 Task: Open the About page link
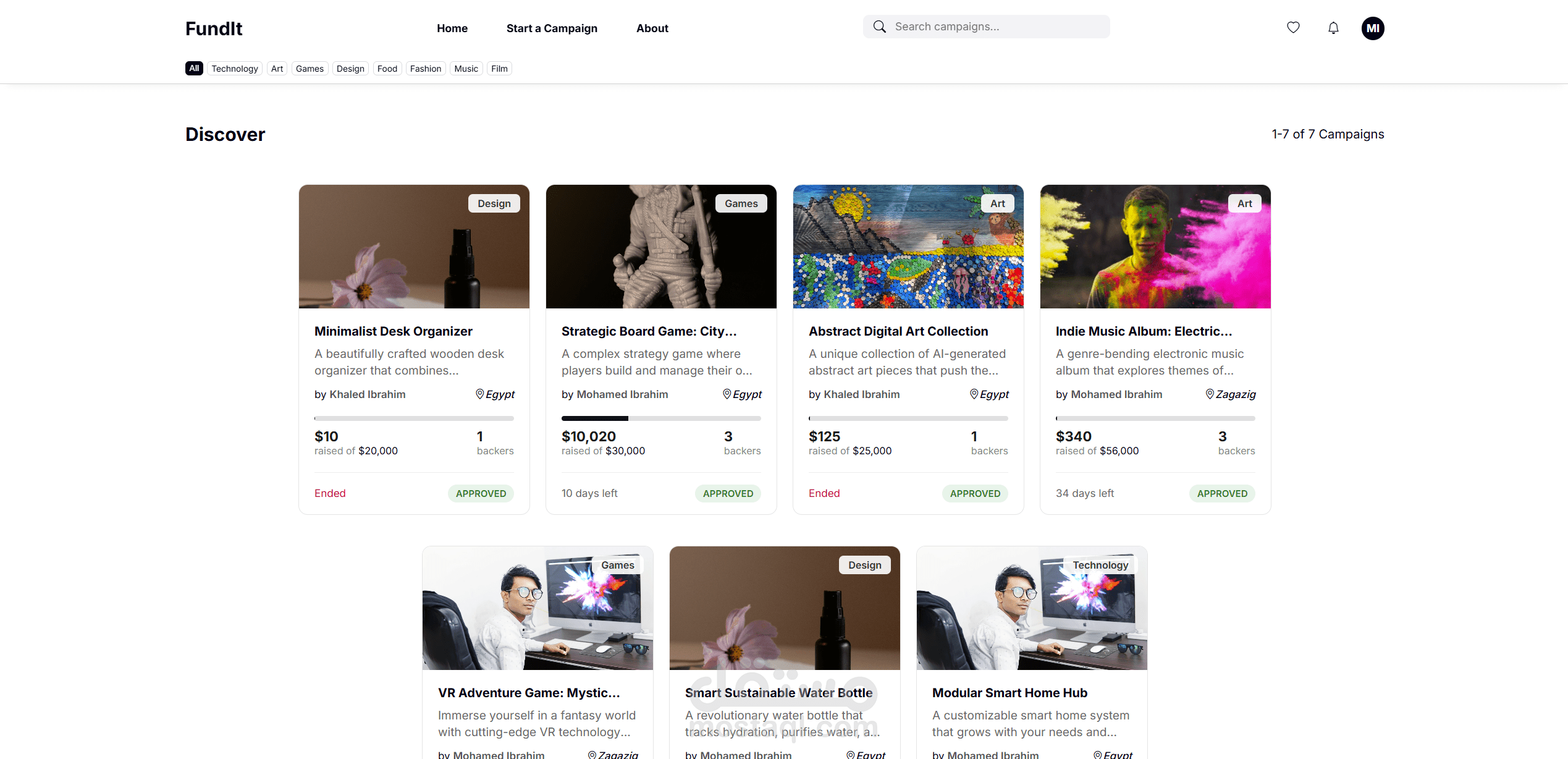point(652,28)
